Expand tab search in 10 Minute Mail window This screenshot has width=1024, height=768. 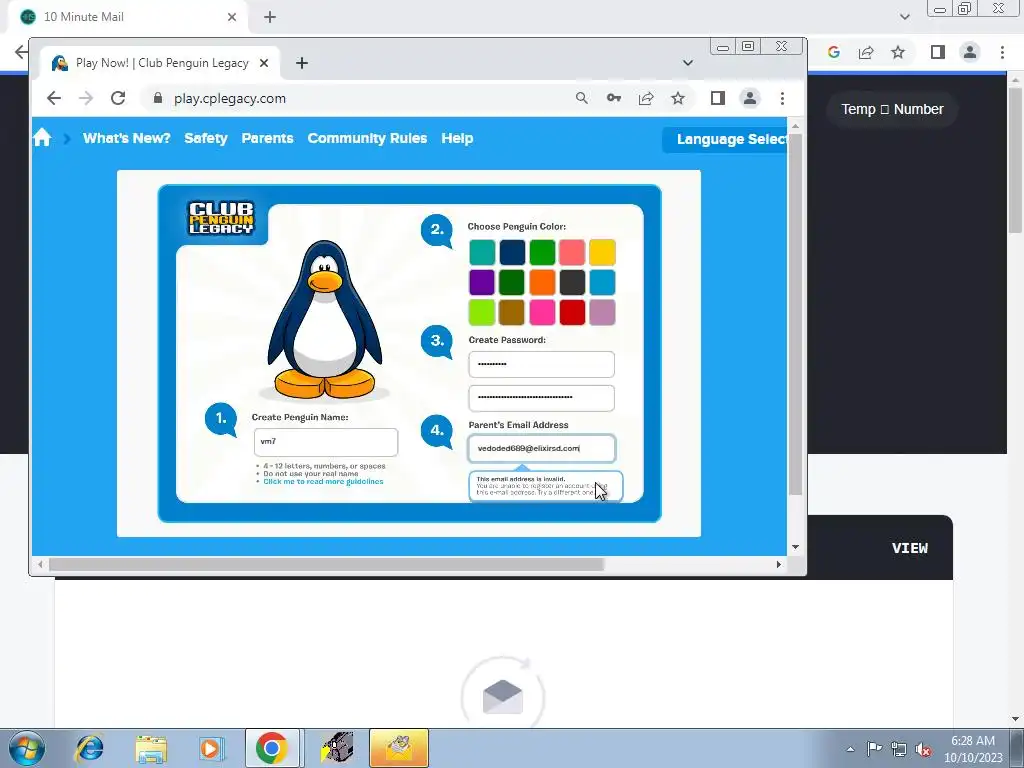pyautogui.click(x=904, y=17)
